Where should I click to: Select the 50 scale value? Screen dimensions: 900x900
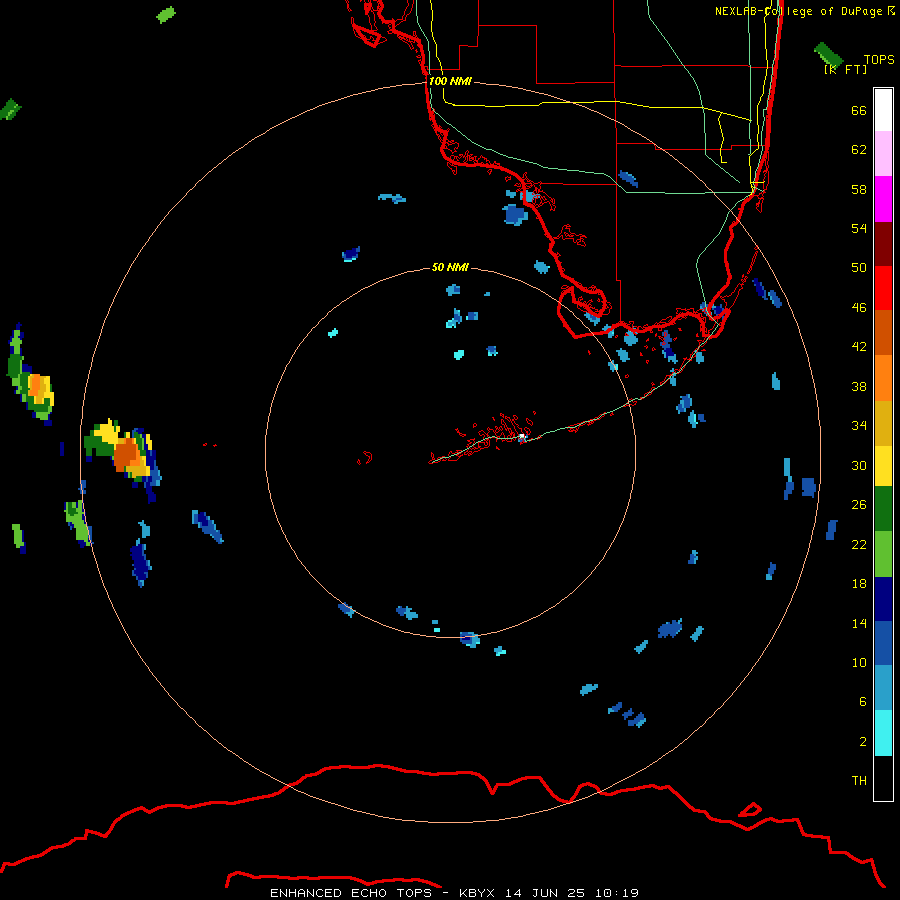pyautogui.click(x=859, y=268)
